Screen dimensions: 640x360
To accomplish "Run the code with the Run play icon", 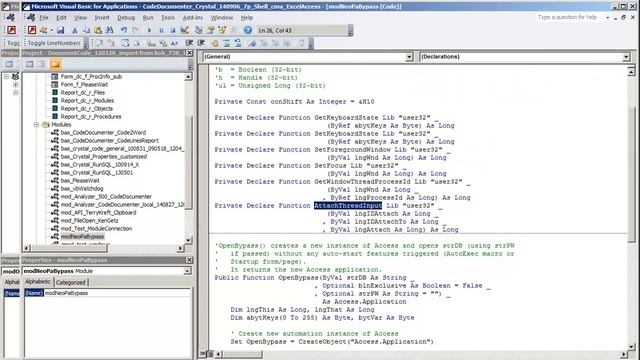I will 149,30.
